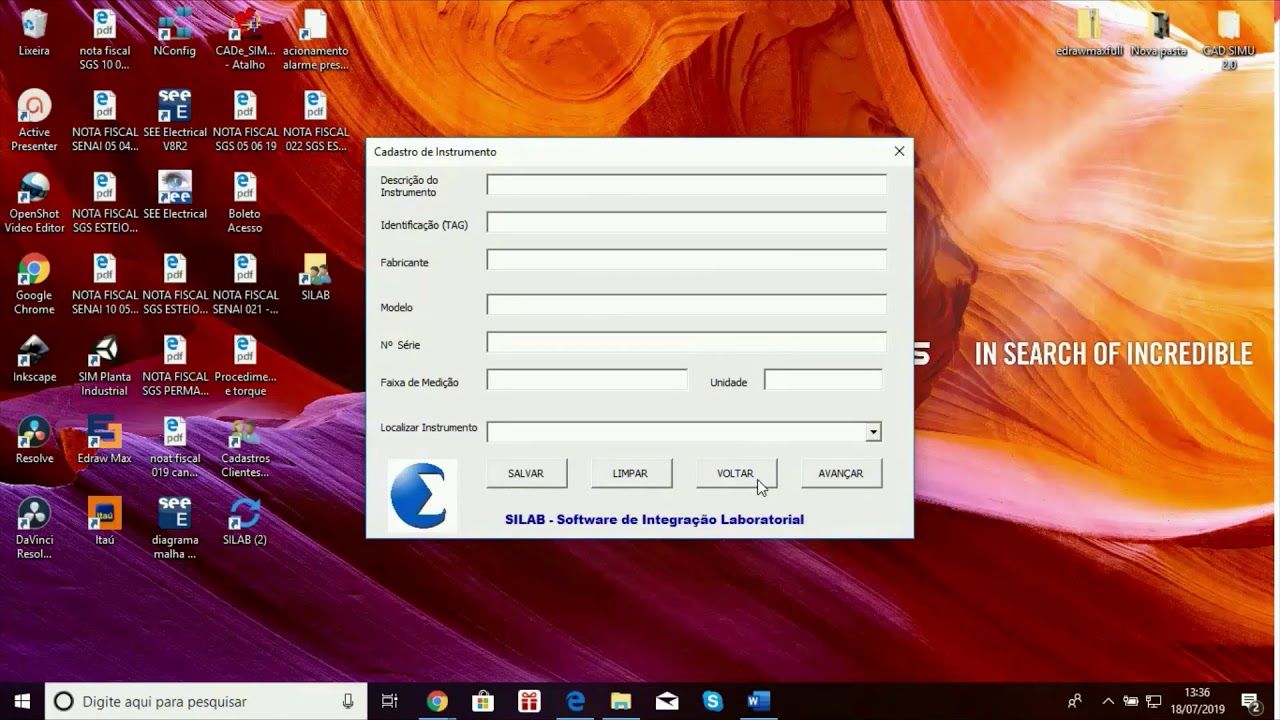1280x720 pixels.
Task: Focus the Descrição do Instrumento field
Action: tap(686, 185)
